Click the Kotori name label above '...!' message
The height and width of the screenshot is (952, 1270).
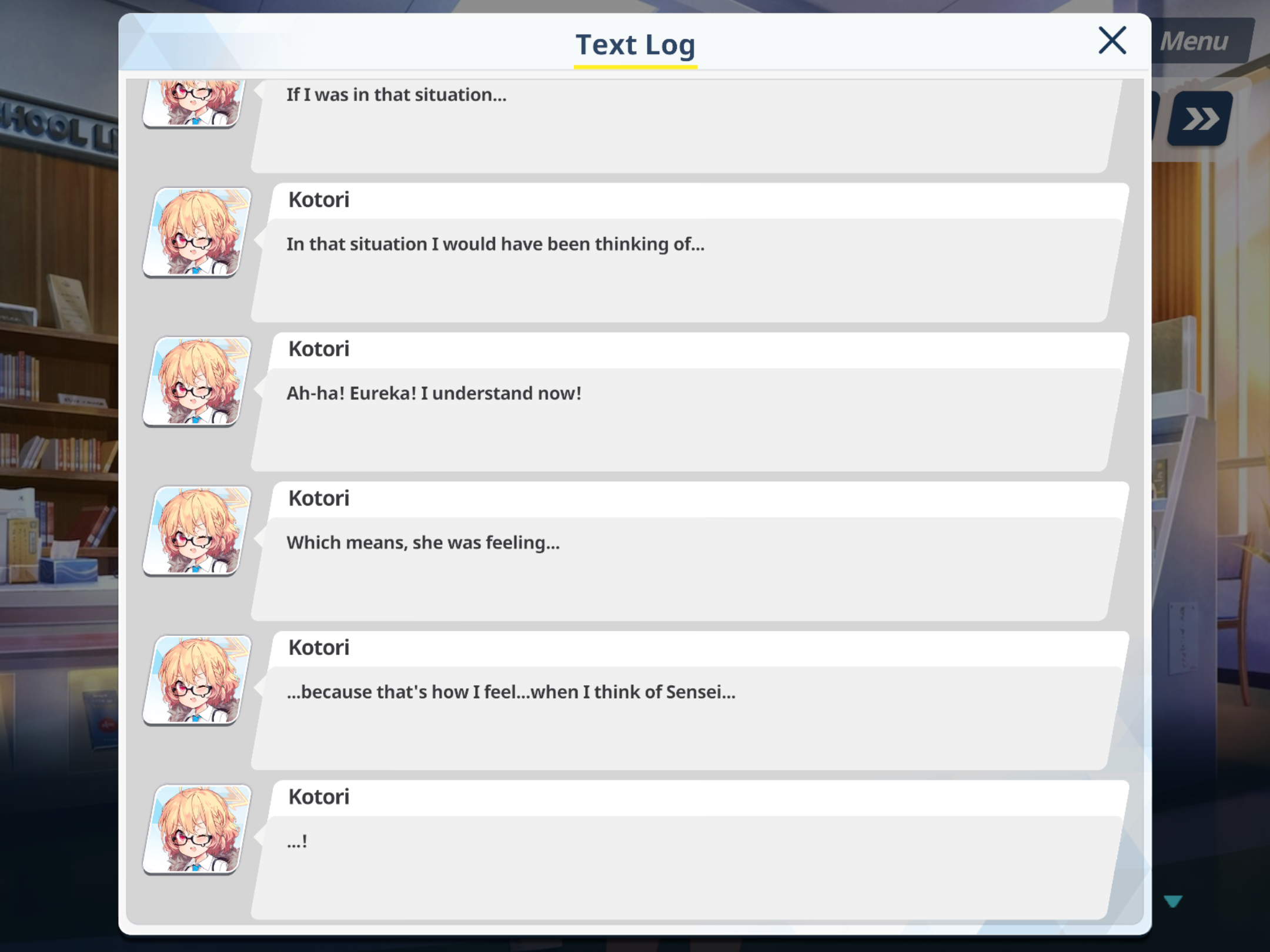[319, 797]
